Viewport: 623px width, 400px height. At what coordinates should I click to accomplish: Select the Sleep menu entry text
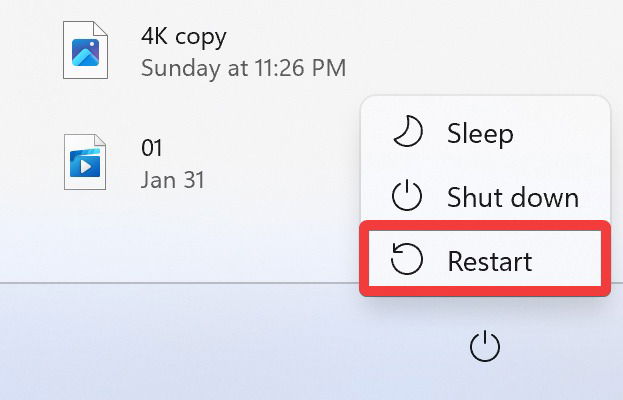[x=480, y=134]
